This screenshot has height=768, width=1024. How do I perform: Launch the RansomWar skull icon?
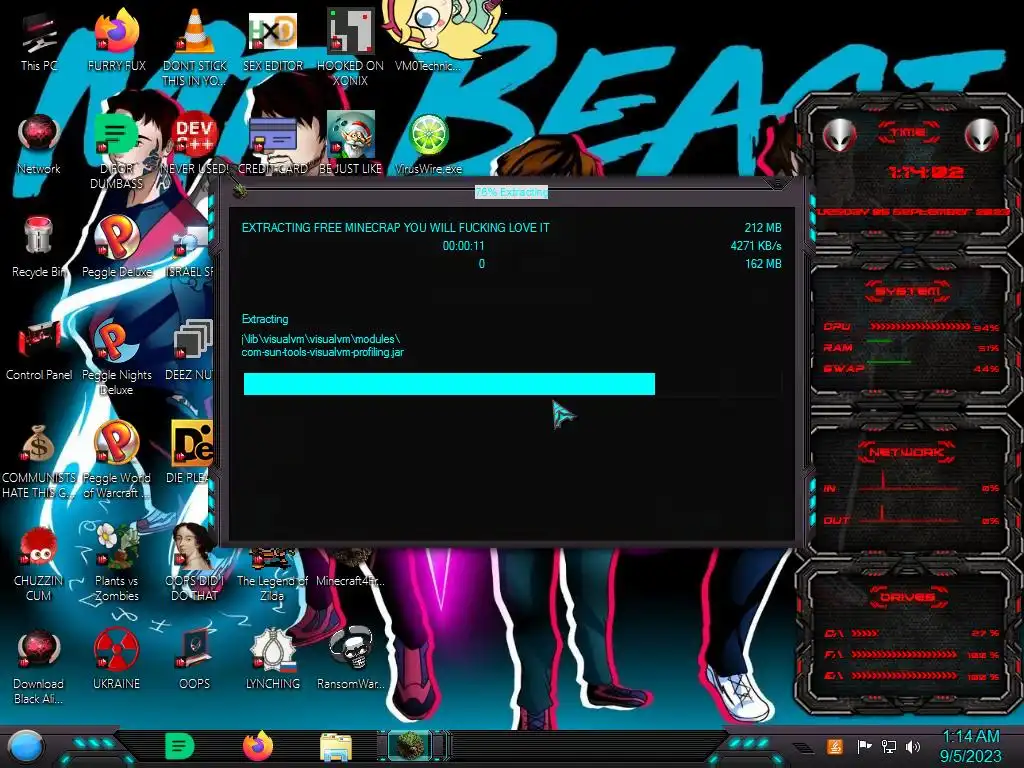pos(351,660)
